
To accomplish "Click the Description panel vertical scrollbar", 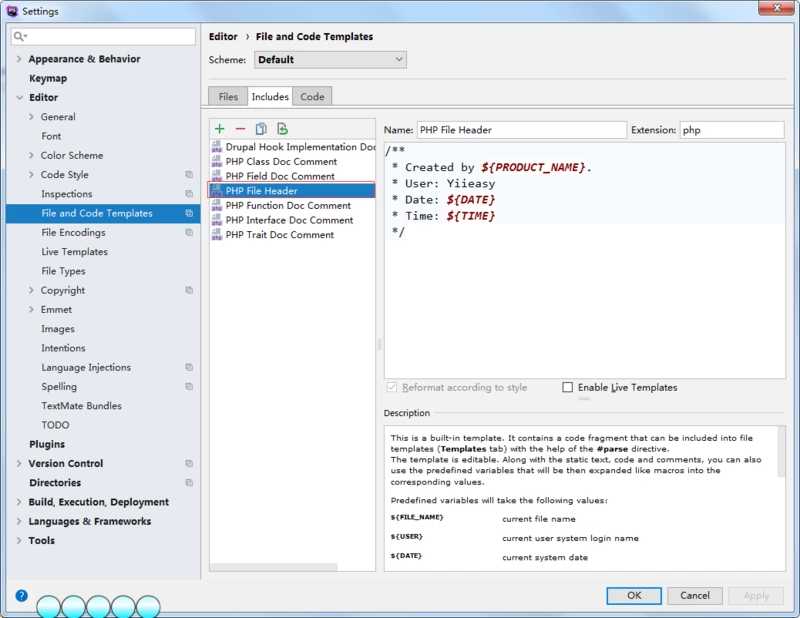I will point(781,452).
